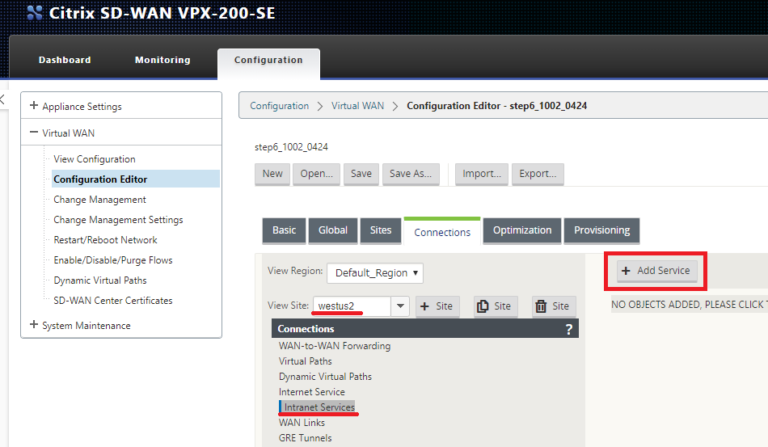The height and width of the screenshot is (447, 768).
Task: Click Configuration breadcrumb link
Action: click(279, 106)
